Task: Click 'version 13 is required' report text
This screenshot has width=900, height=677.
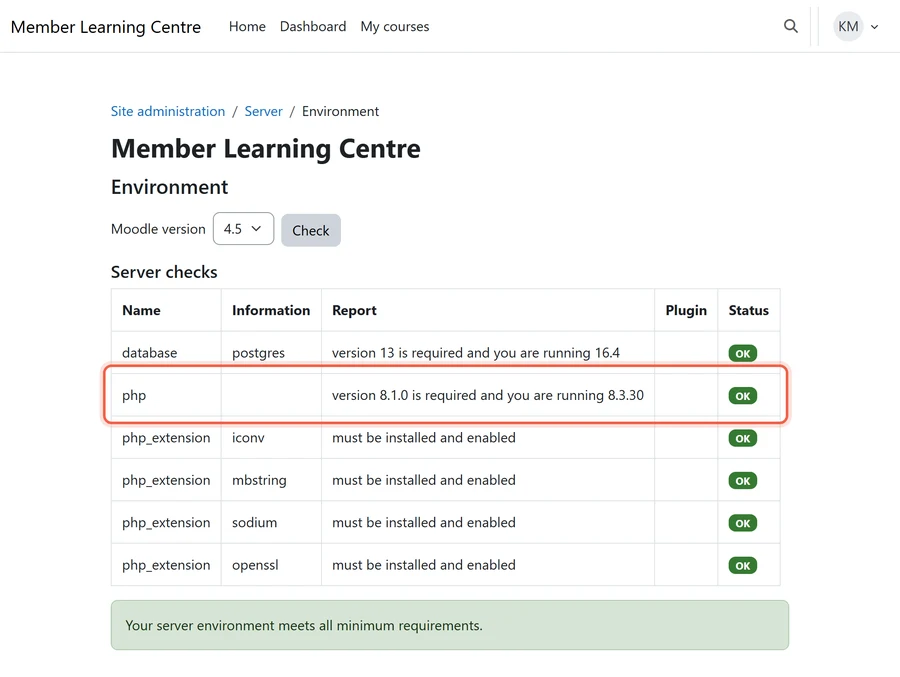Action: click(x=476, y=353)
